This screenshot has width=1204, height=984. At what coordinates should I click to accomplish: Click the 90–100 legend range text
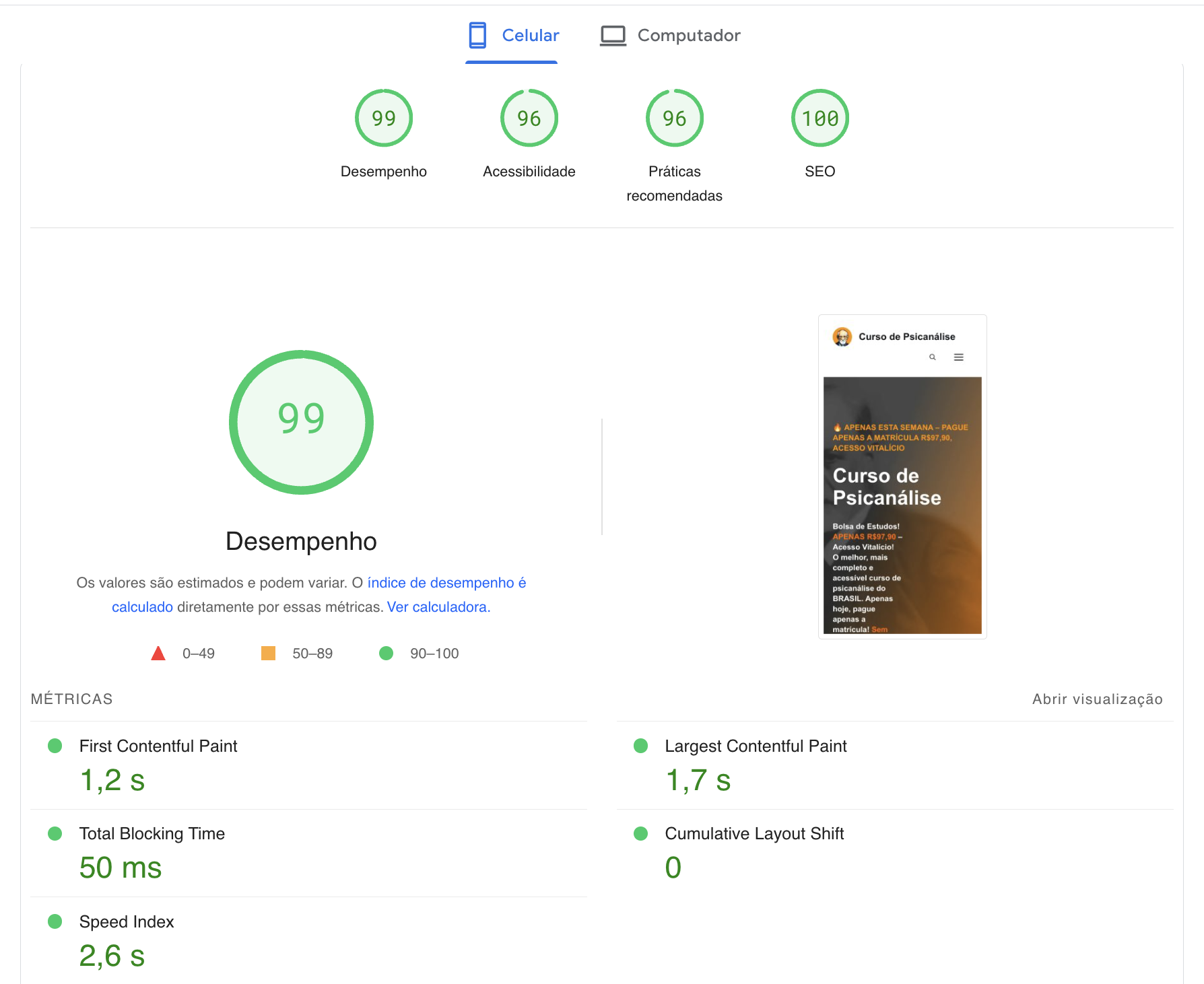click(x=434, y=654)
